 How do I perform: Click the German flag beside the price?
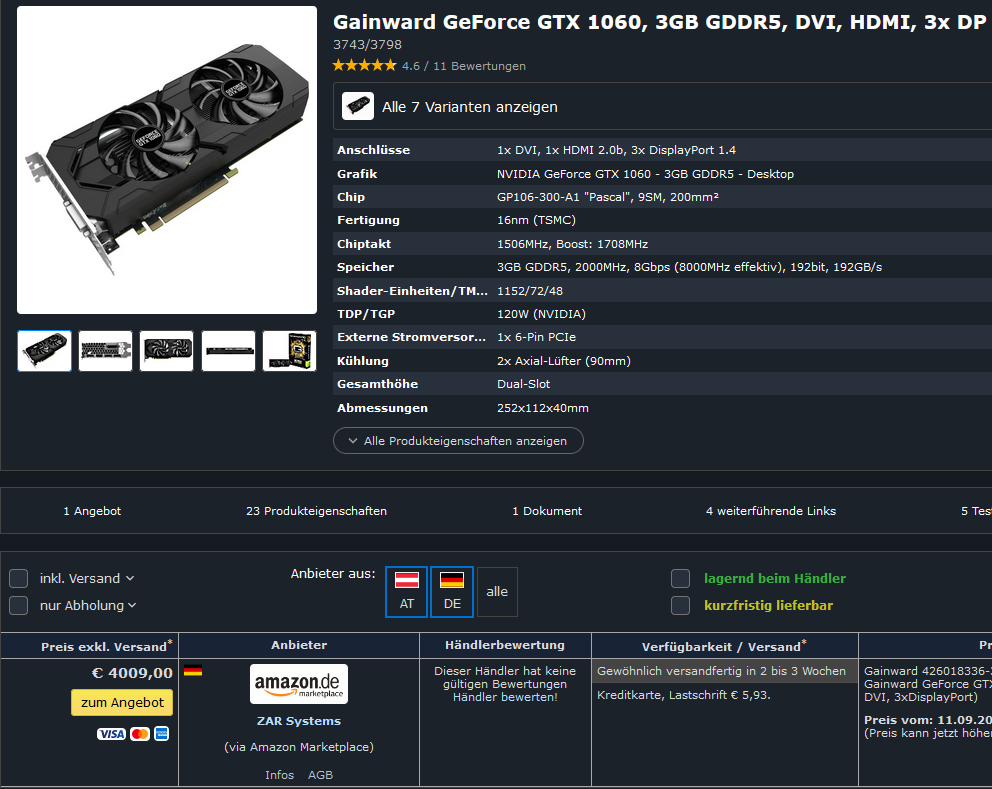[193, 671]
